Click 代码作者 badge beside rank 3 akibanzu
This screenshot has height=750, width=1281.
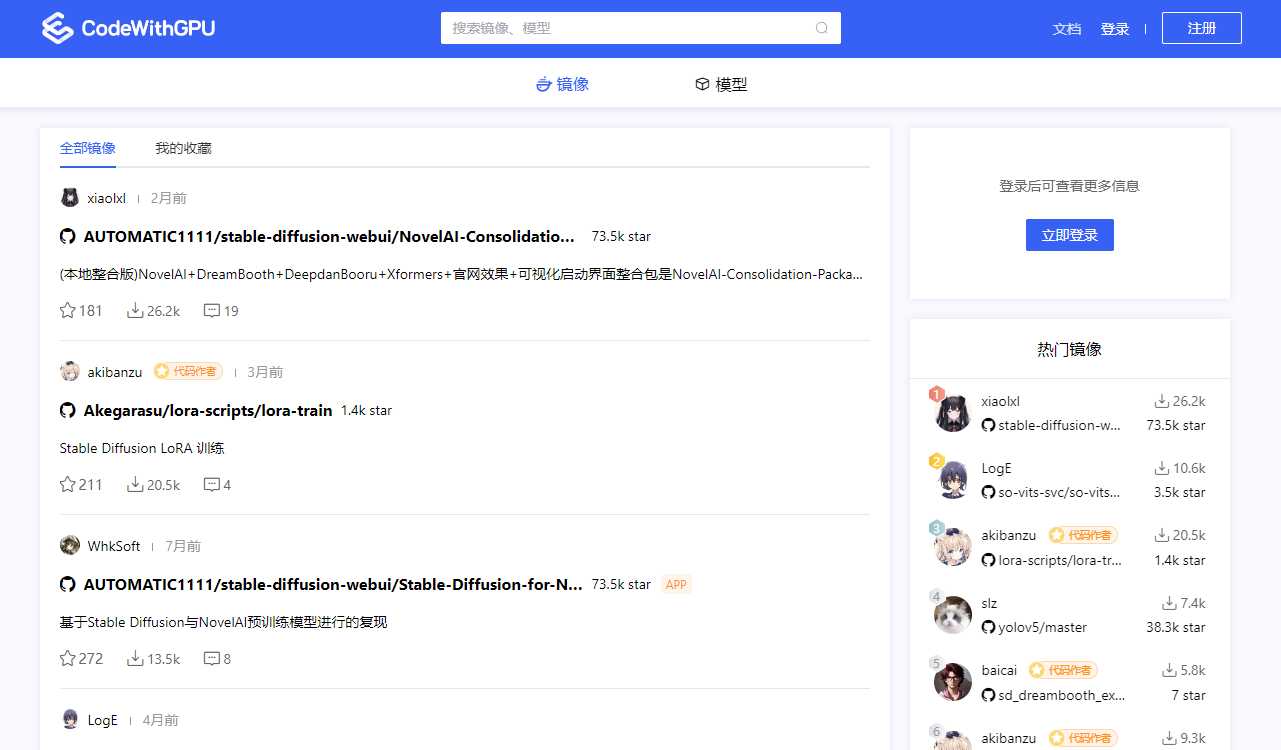pos(1083,535)
